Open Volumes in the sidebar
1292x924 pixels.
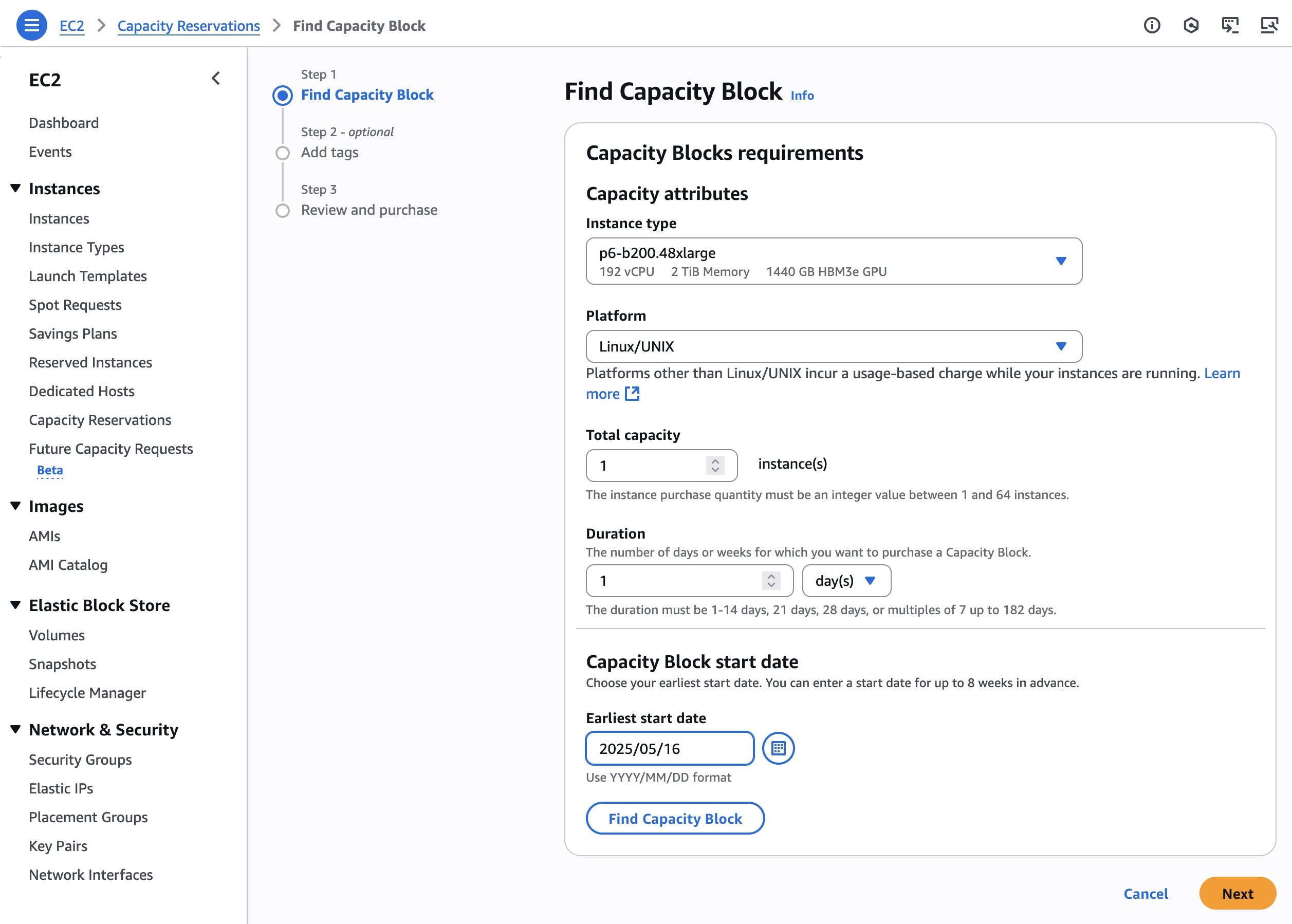[57, 635]
